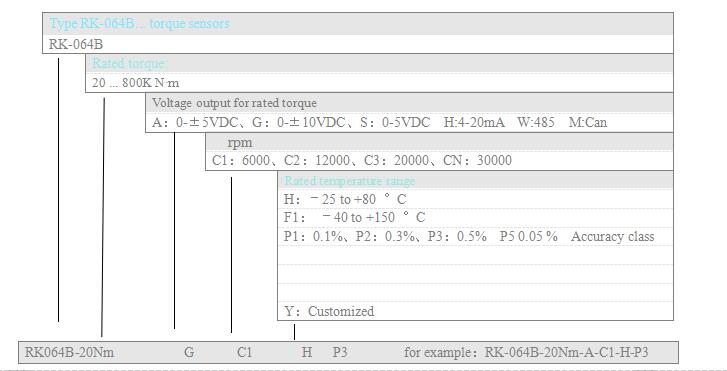Screen dimensions: 727x371
Task: Click the 'Rated temperature range' heading
Action: (350, 181)
